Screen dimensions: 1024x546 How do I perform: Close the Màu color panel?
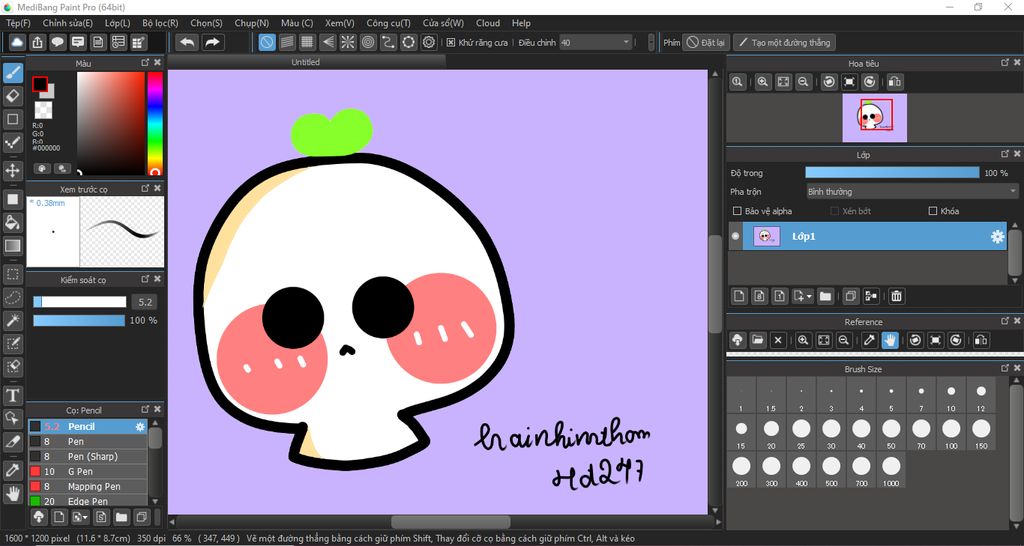[x=157, y=63]
